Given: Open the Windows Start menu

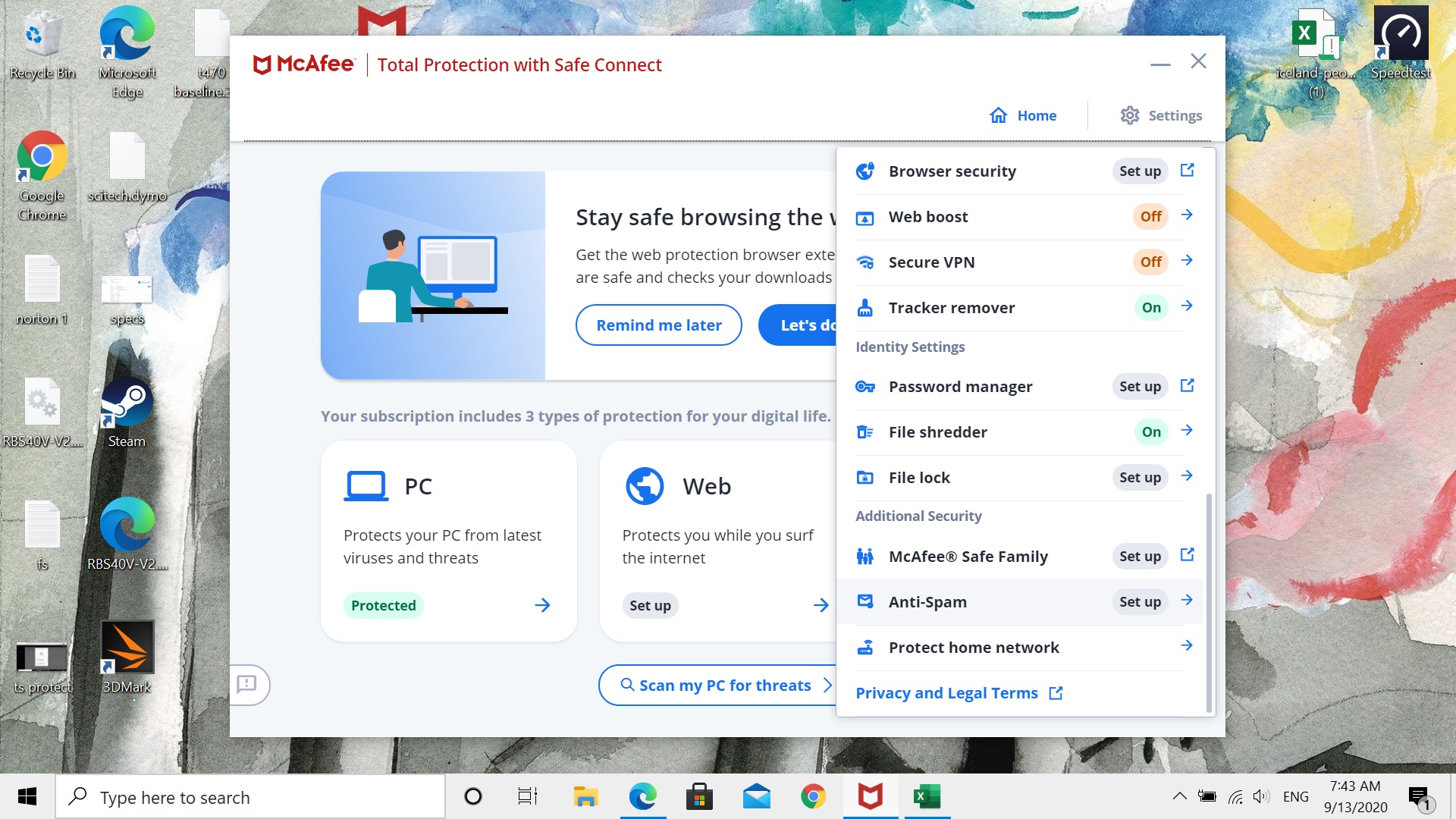Looking at the screenshot, I should [x=27, y=797].
